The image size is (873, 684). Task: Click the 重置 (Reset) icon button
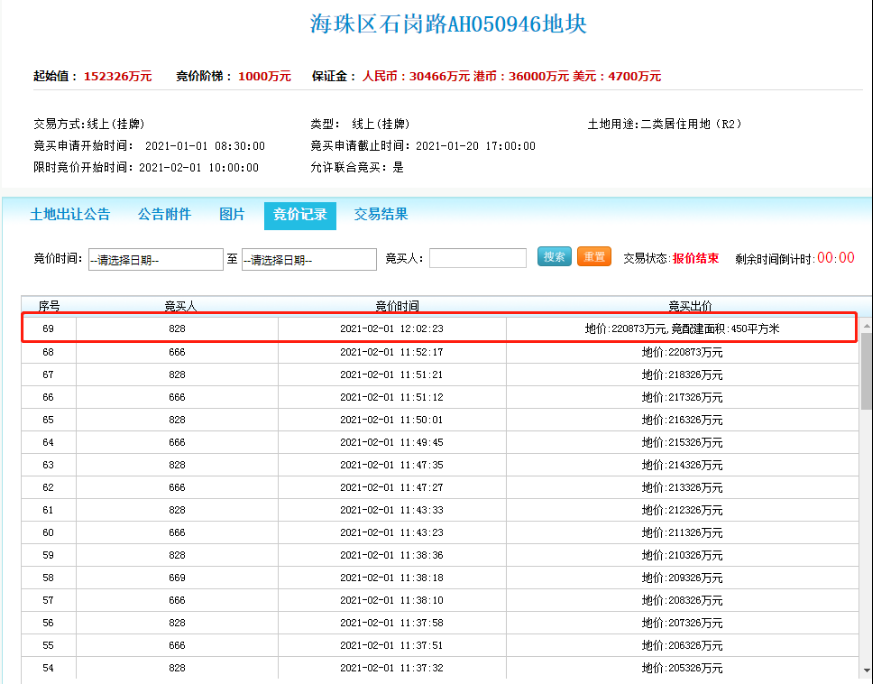(x=596, y=256)
